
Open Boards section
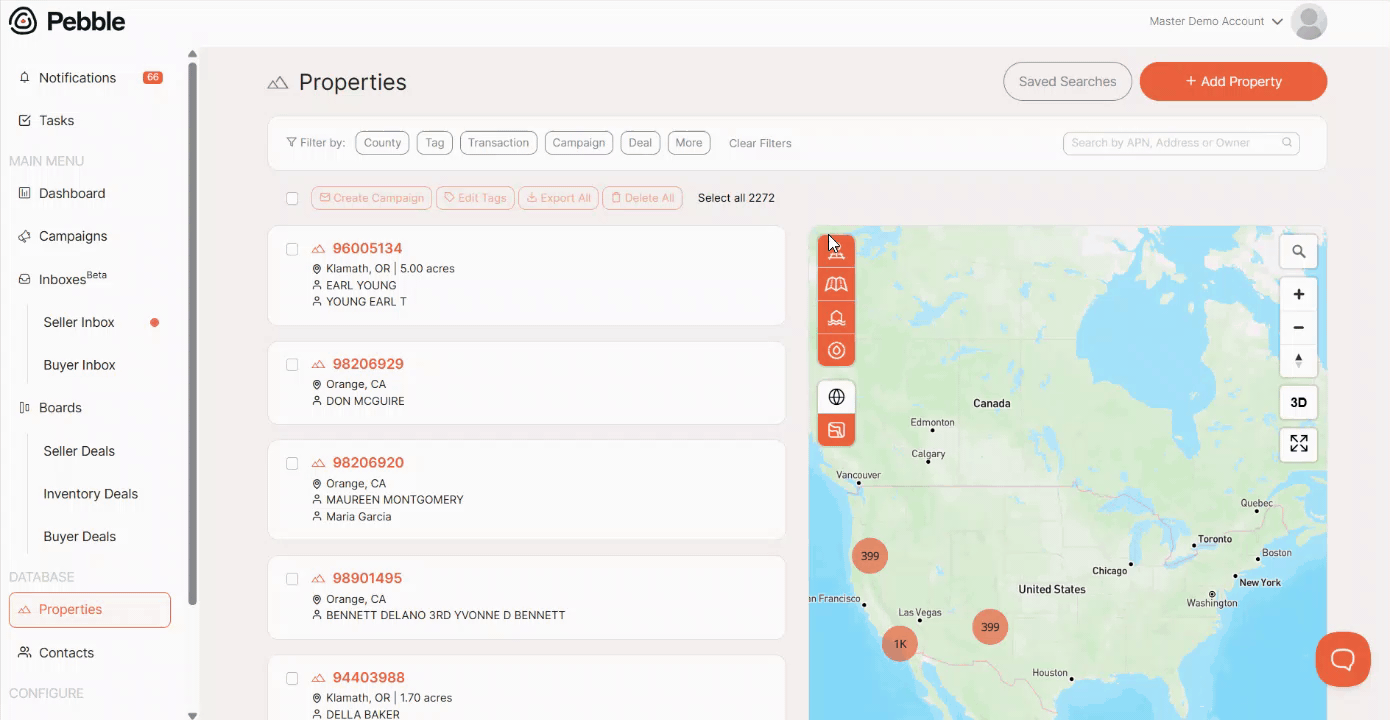click(x=60, y=408)
